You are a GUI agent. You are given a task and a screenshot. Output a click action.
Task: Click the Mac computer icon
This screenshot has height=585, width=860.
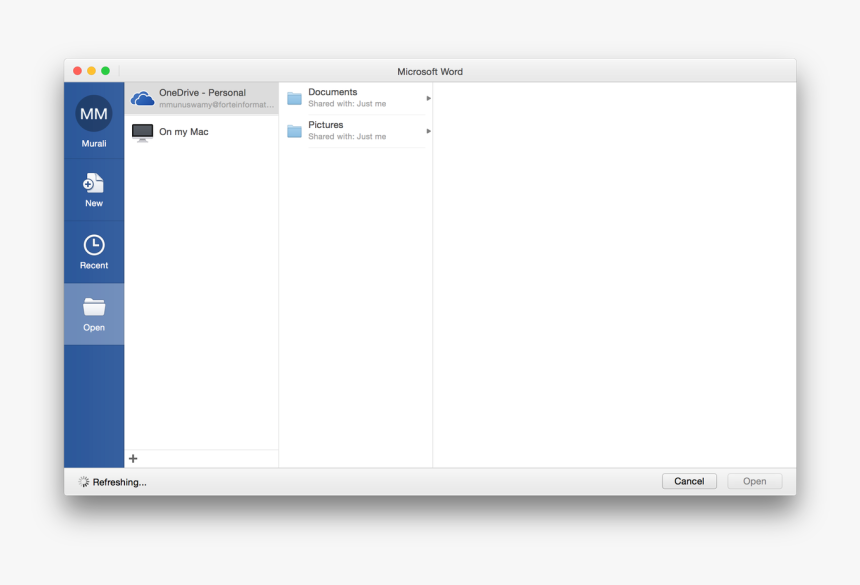(143, 132)
